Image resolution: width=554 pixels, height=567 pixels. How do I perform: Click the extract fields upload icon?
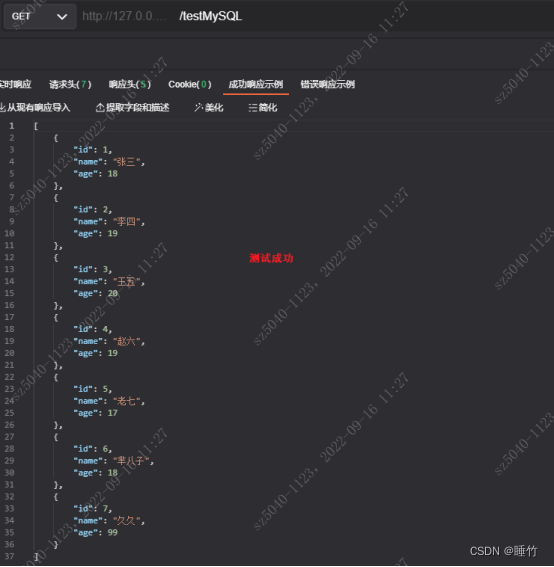point(100,107)
